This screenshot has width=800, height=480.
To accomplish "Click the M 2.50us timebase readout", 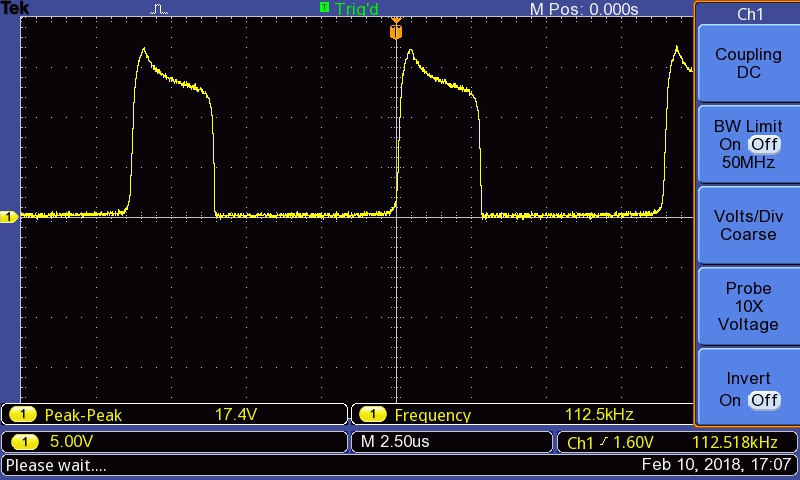I will (x=395, y=441).
